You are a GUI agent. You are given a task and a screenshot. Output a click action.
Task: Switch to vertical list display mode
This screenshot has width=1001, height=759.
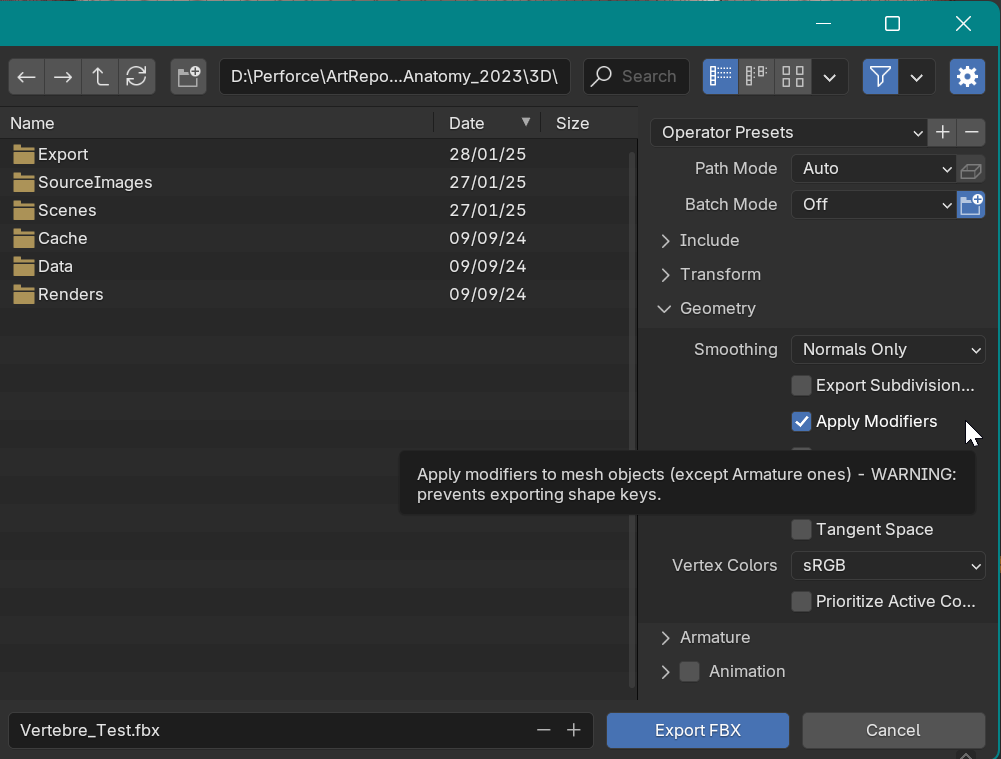point(720,77)
